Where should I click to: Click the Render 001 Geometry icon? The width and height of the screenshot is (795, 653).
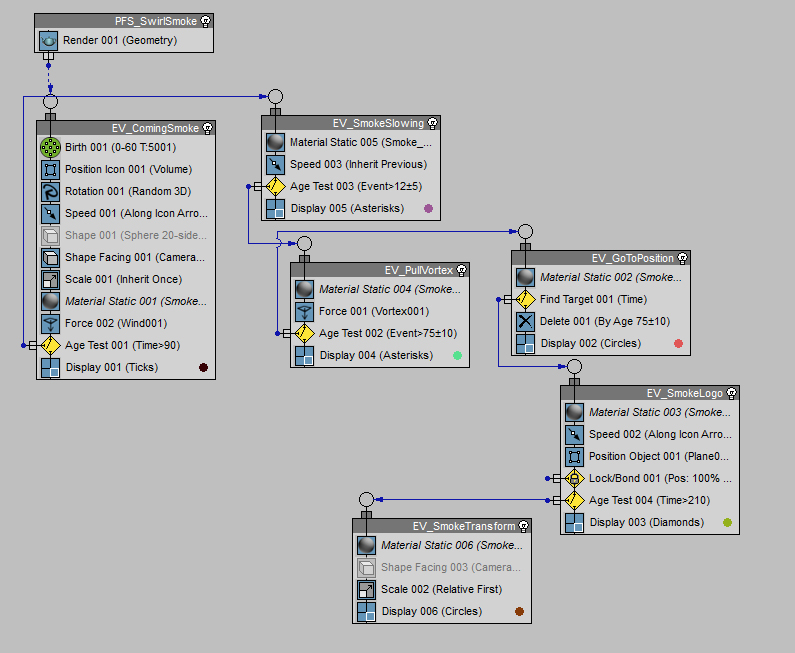[49, 40]
